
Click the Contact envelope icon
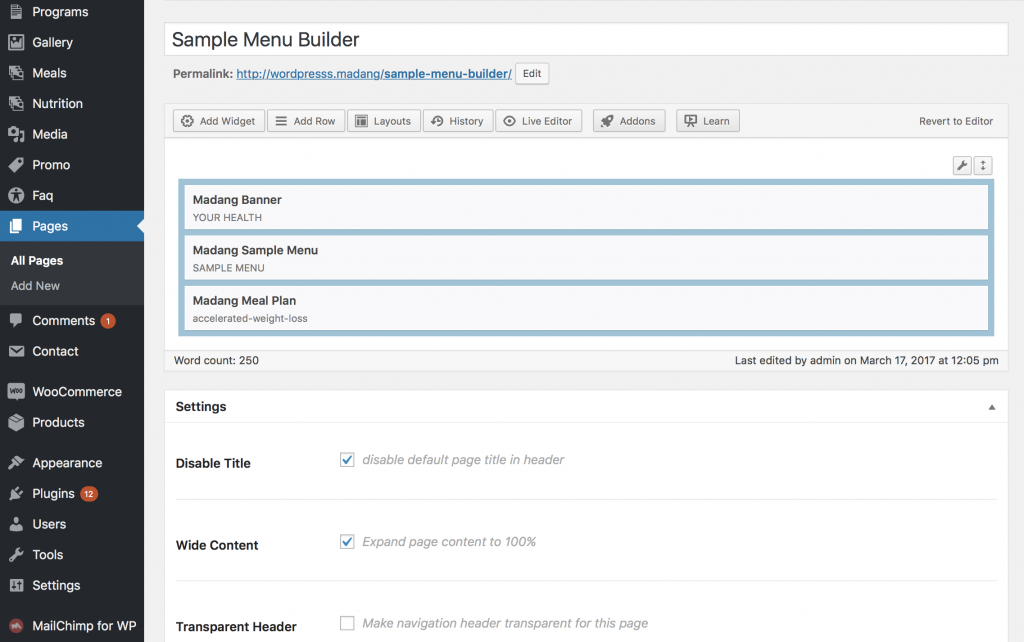coord(16,351)
